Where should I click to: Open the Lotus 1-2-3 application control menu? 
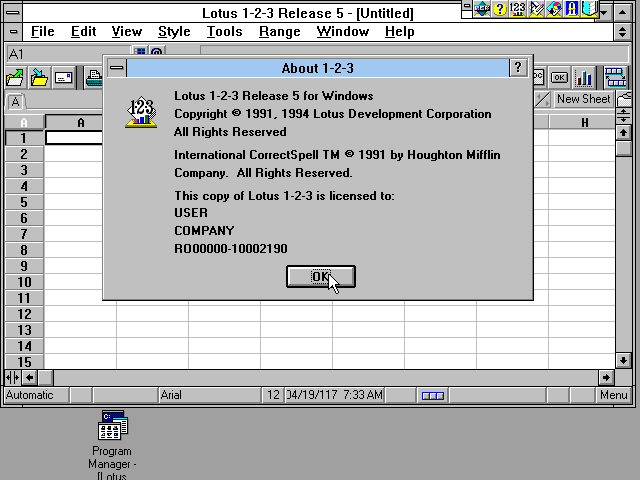click(x=13, y=12)
